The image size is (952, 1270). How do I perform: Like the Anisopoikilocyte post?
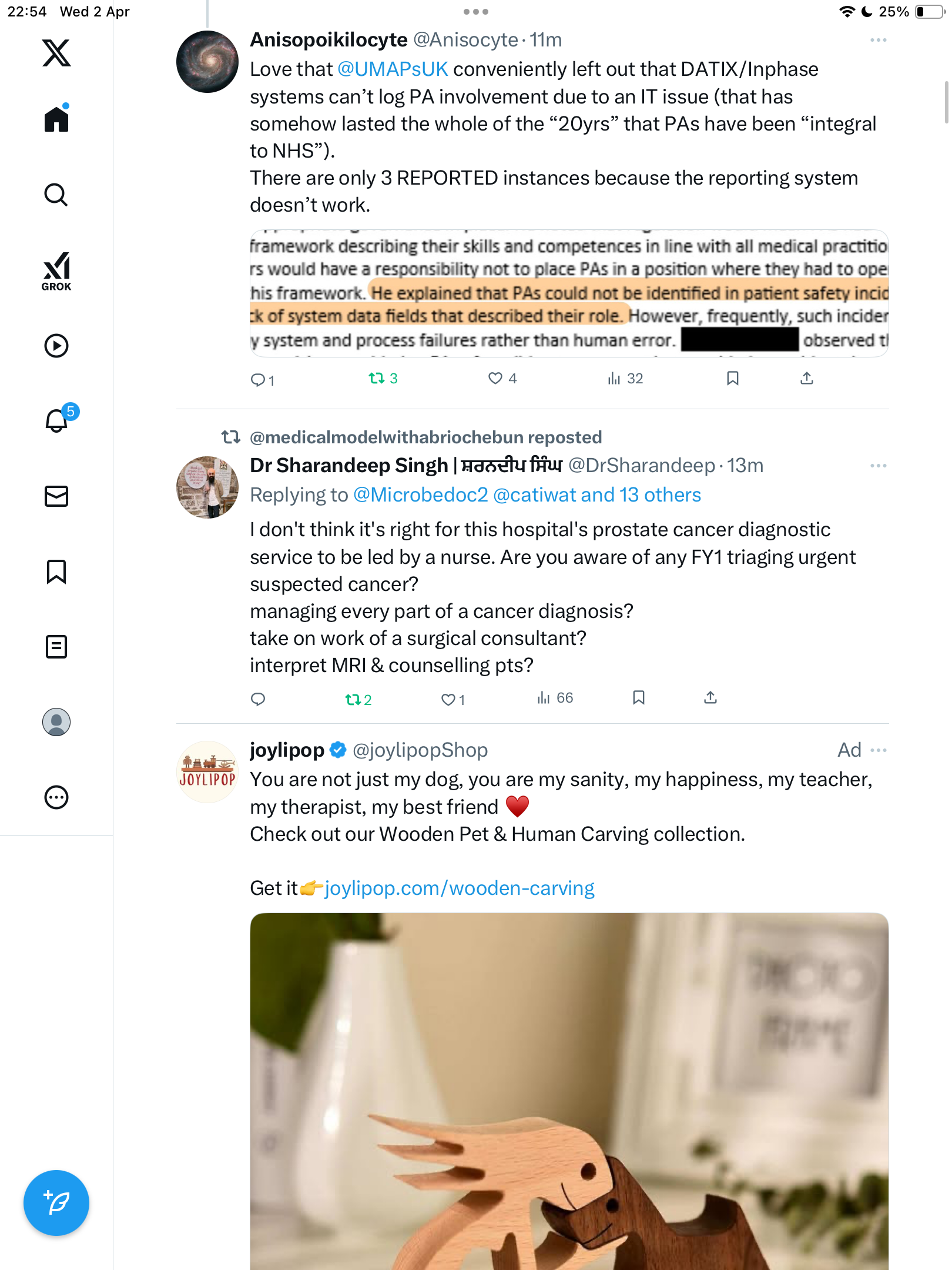[x=502, y=378]
